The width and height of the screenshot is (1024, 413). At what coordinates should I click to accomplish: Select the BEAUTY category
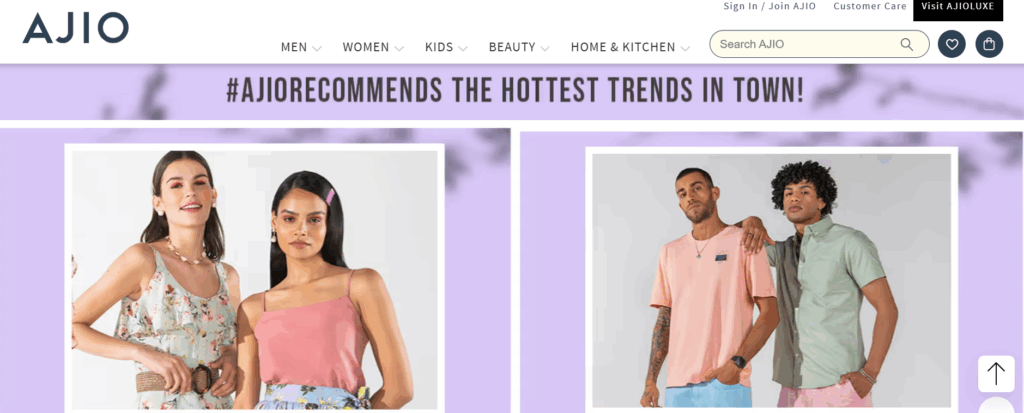[x=512, y=47]
